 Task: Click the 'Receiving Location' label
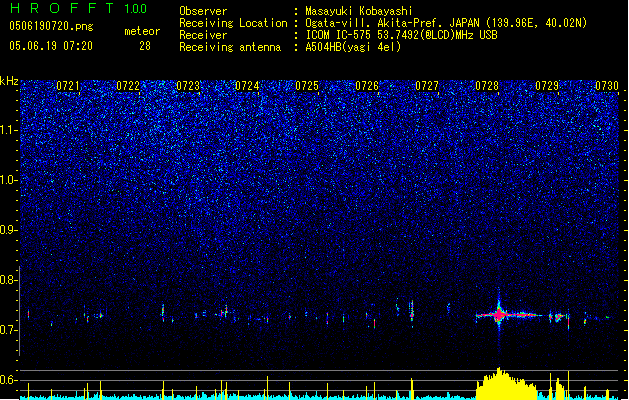point(233,23)
